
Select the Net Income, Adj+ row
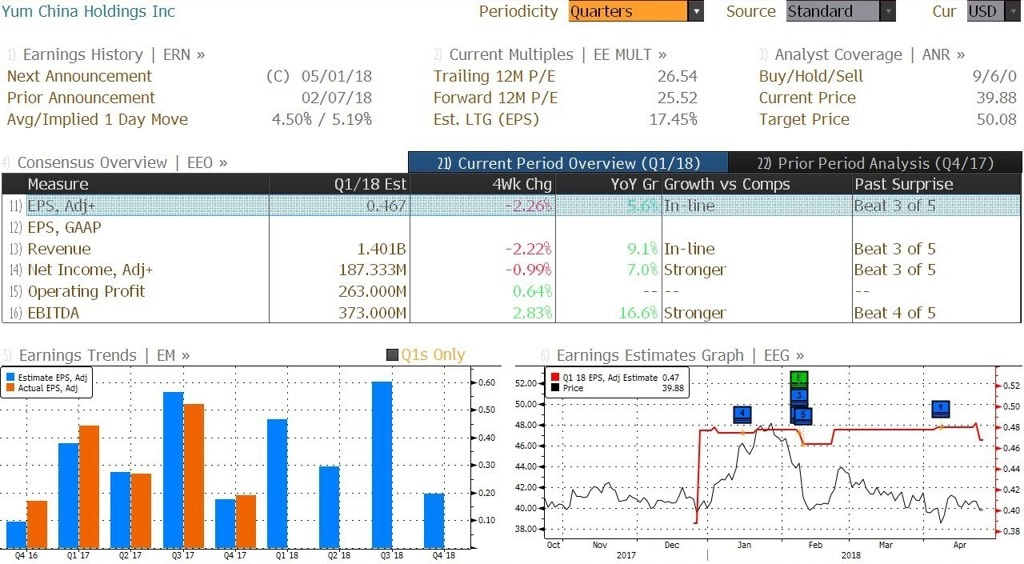[x=511, y=270]
